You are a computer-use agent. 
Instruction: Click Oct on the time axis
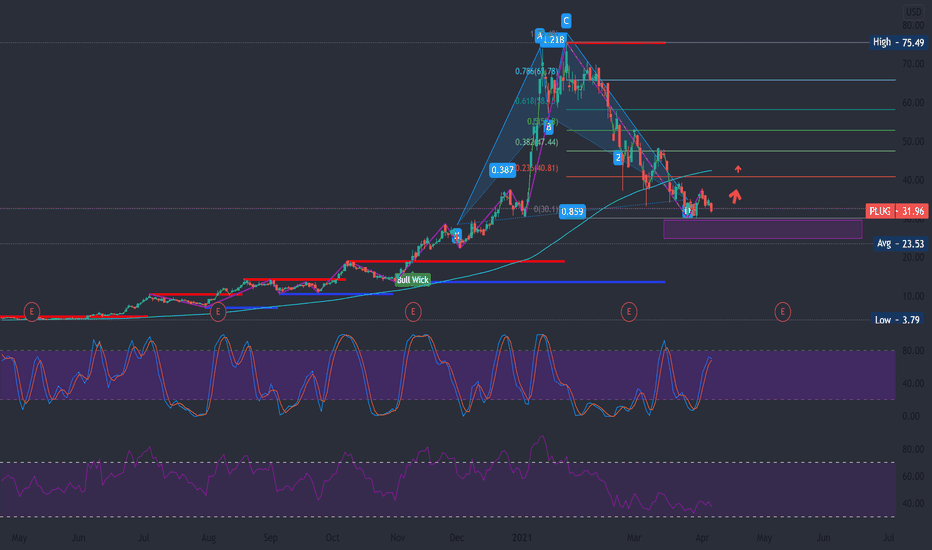click(332, 538)
